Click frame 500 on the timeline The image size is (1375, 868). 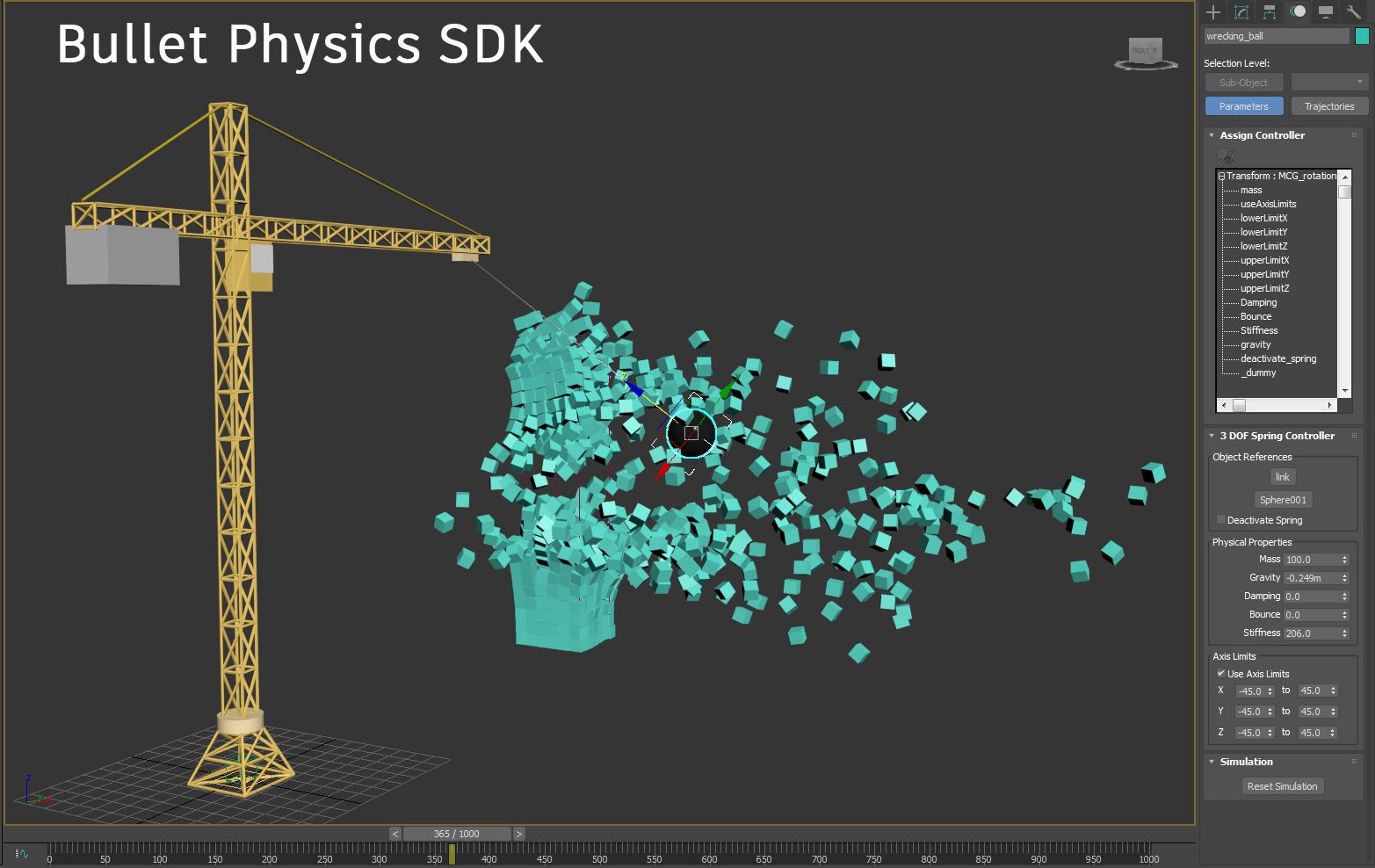(x=599, y=858)
